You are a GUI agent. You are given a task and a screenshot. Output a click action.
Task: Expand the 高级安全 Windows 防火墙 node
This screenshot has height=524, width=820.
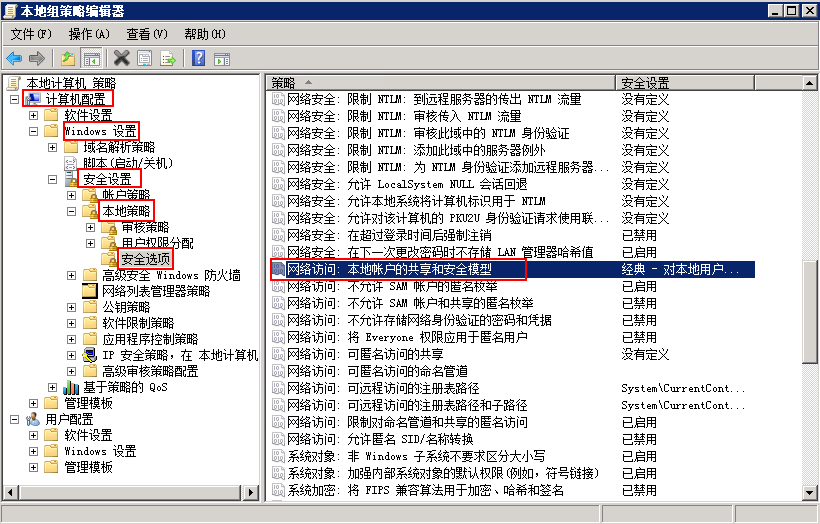[x=72, y=275]
